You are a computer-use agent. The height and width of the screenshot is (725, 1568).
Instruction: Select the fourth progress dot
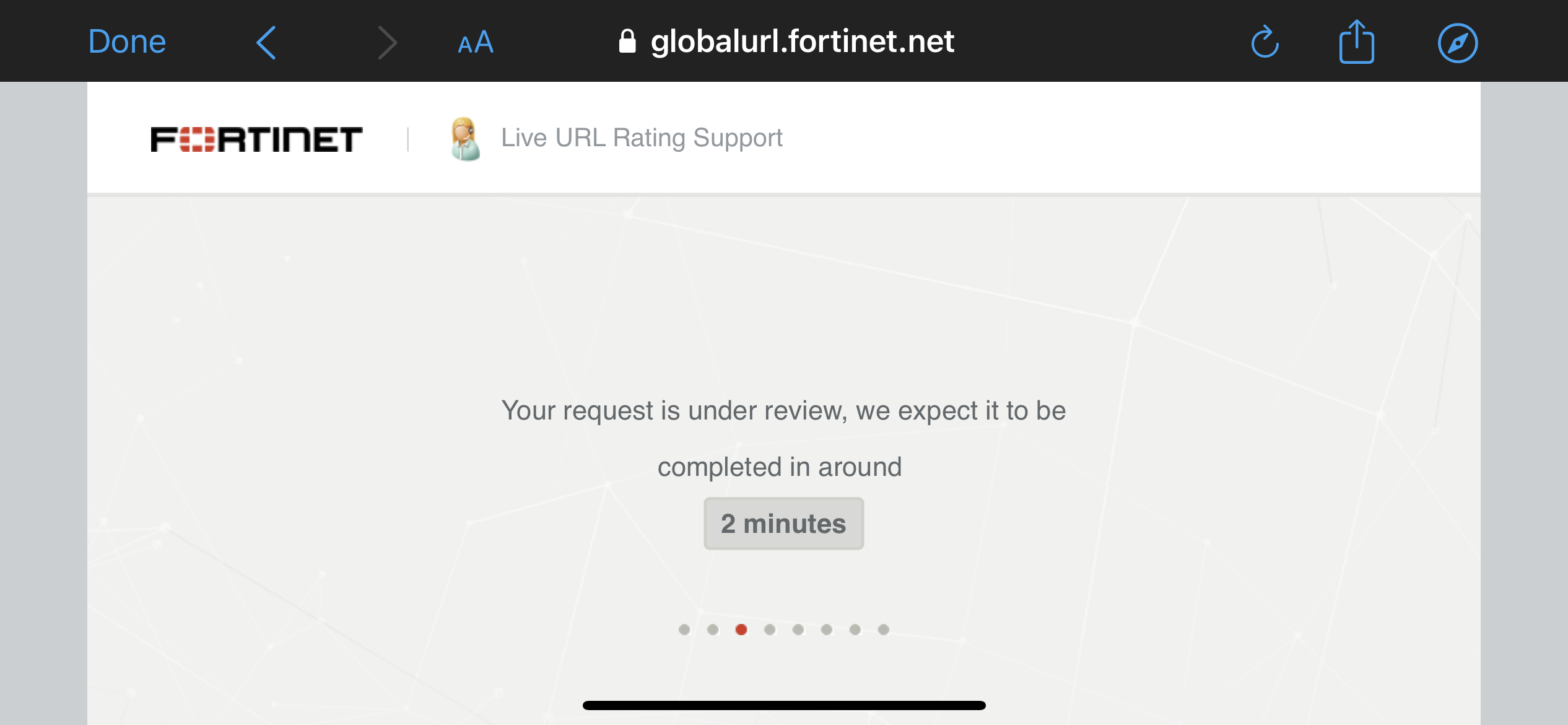click(770, 630)
